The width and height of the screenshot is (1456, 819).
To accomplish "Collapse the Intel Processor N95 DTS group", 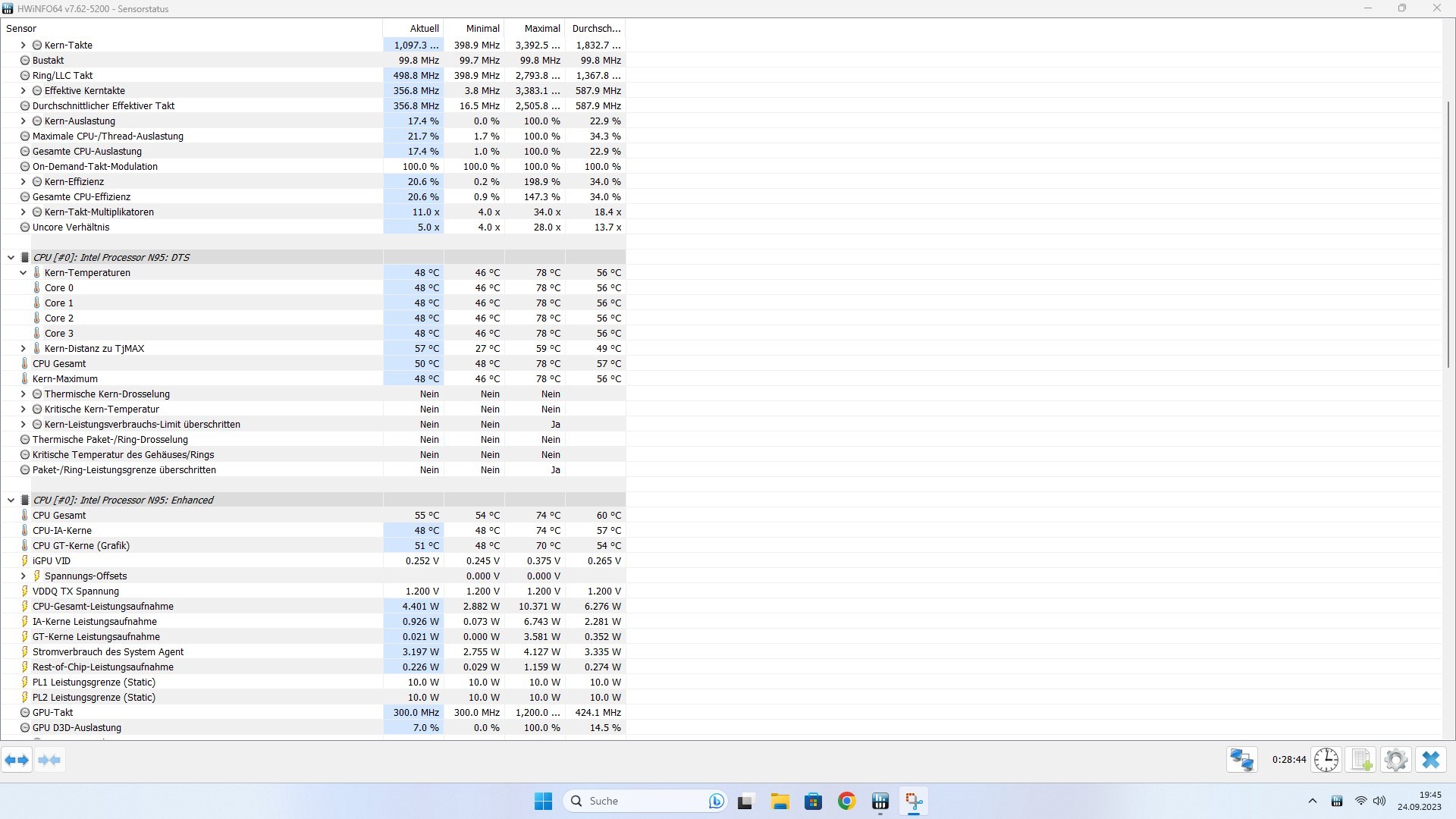I will click(11, 257).
